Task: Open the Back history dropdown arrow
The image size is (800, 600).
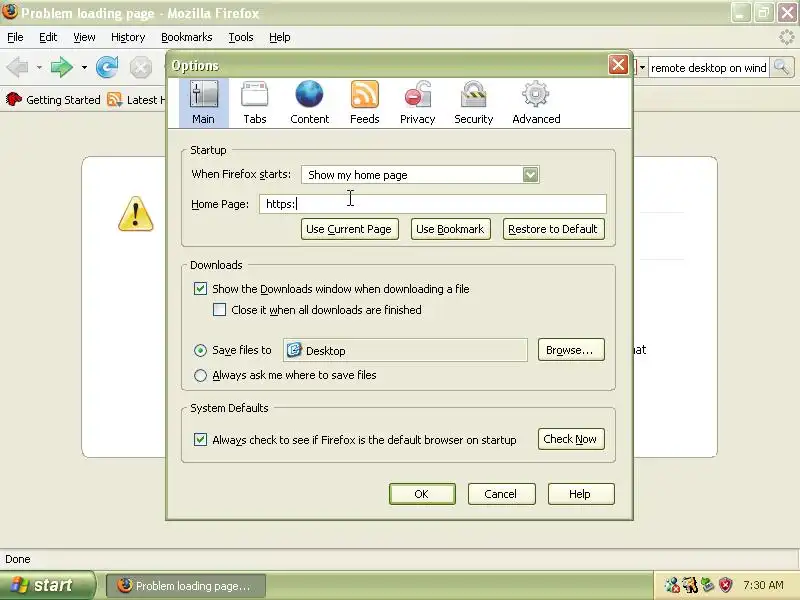Action: pyautogui.click(x=39, y=67)
